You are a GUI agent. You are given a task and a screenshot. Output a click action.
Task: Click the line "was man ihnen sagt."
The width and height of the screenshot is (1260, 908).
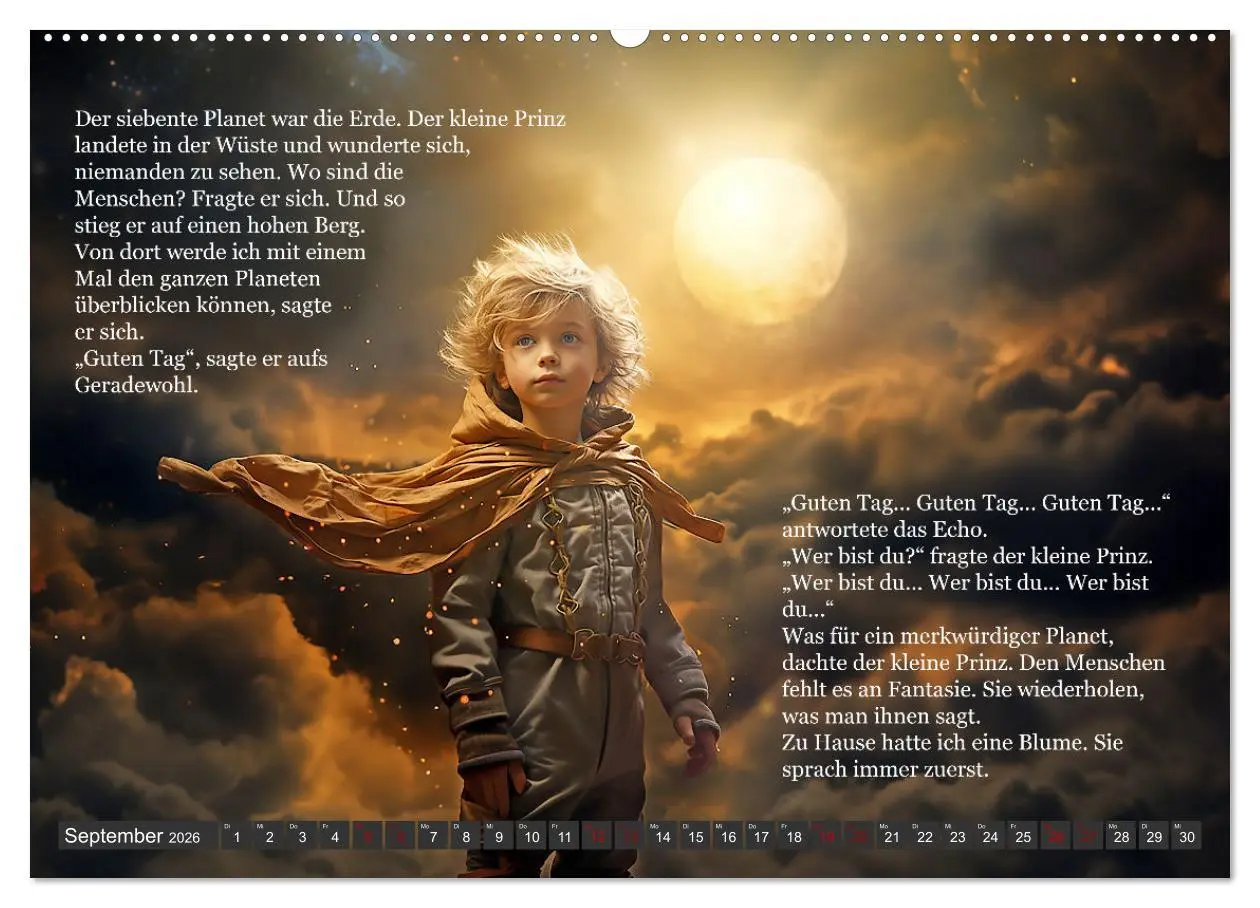(x=881, y=717)
